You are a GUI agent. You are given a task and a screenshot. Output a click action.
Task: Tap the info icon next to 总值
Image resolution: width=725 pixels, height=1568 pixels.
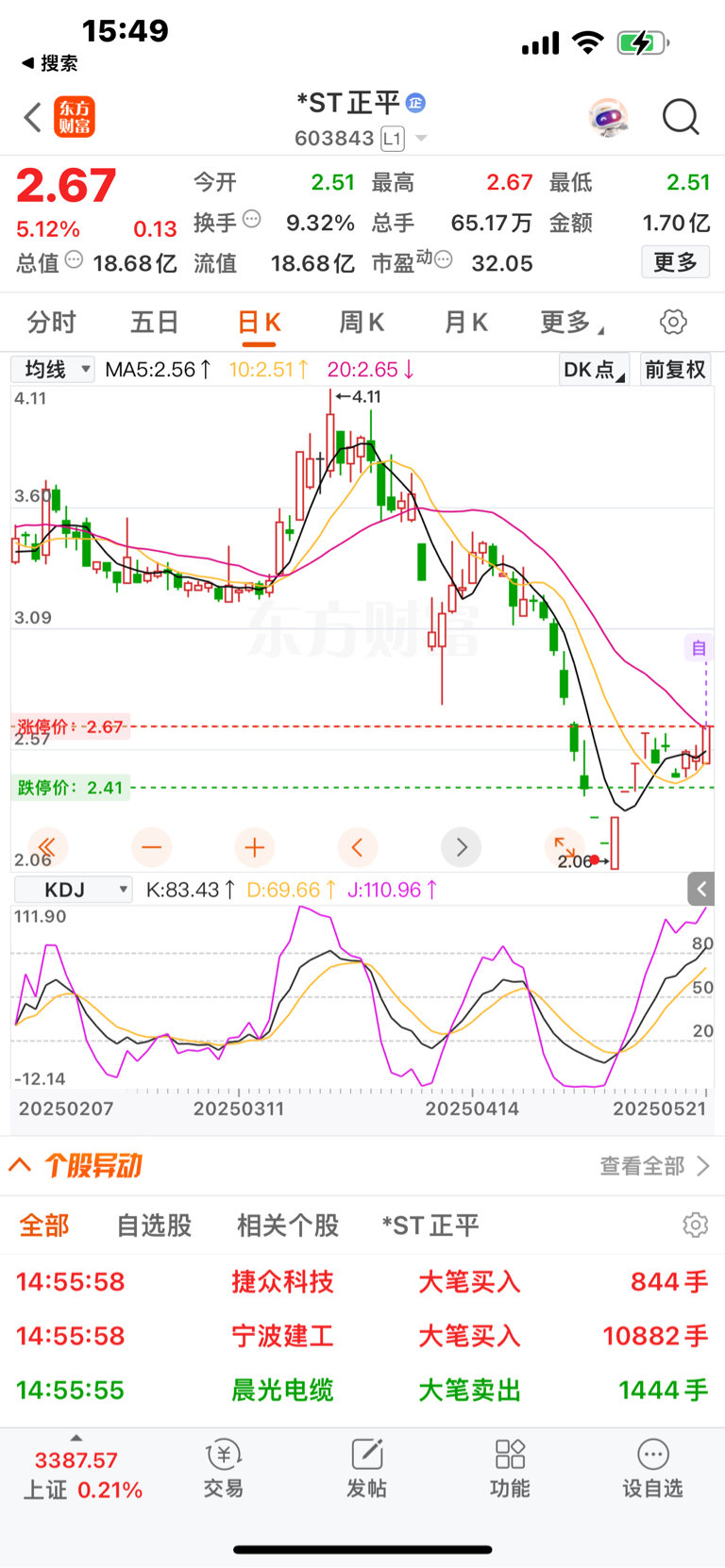pos(74,259)
